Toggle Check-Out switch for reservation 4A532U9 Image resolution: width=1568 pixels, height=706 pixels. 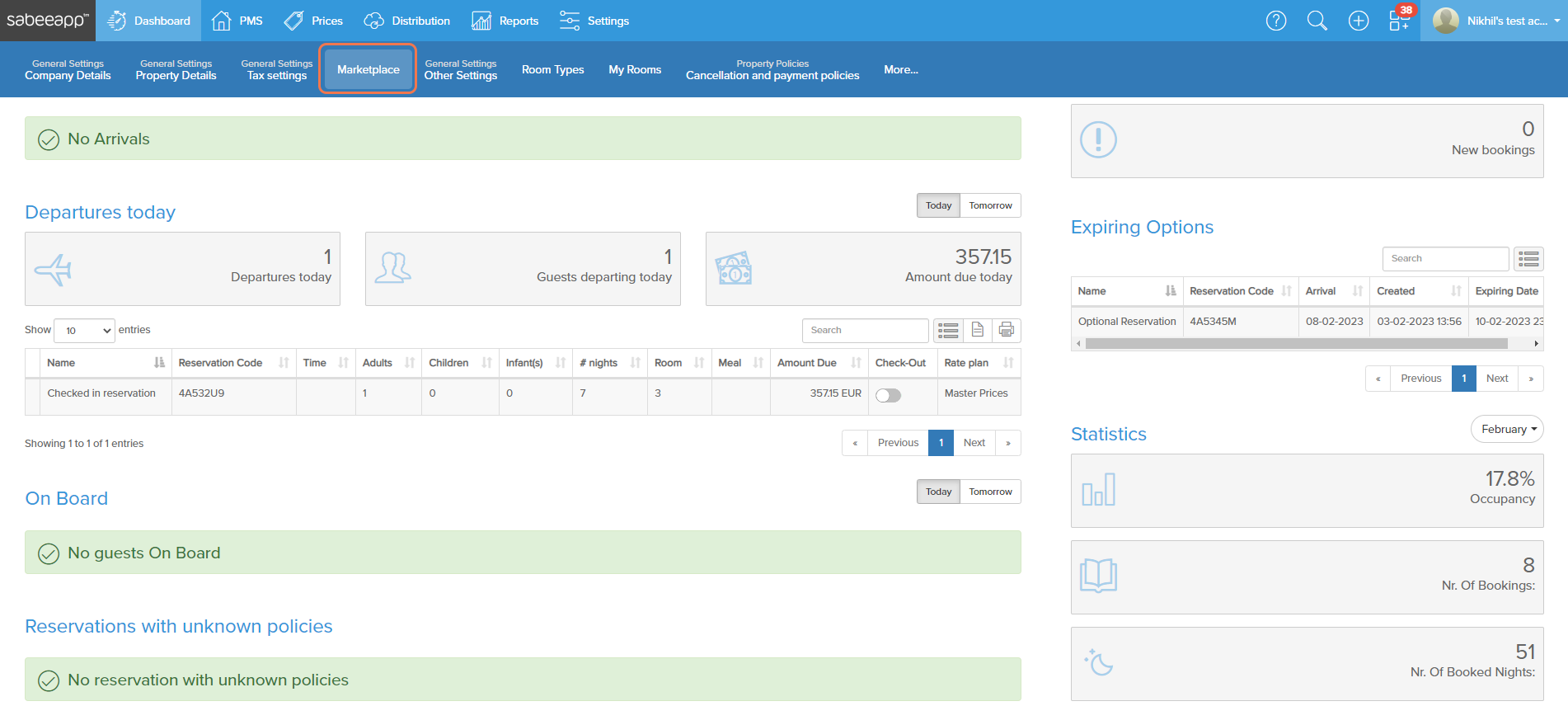pos(888,395)
